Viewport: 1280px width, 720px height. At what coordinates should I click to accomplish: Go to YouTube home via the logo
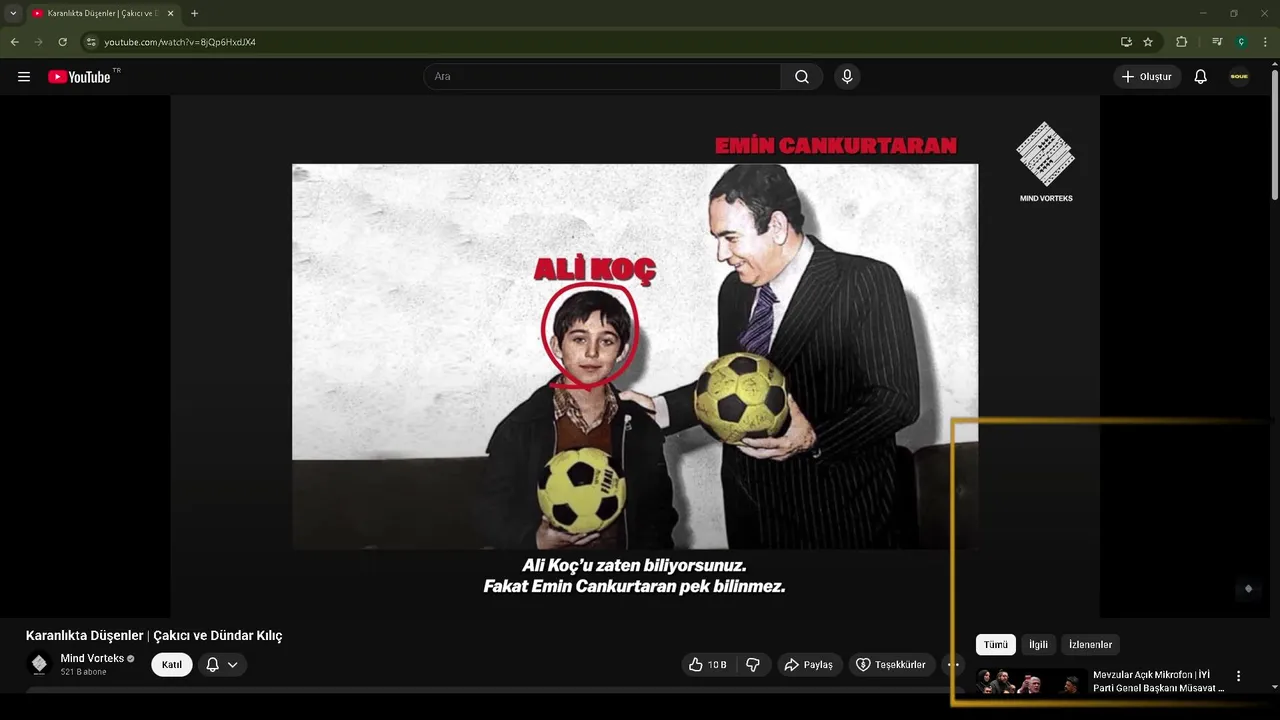point(80,77)
